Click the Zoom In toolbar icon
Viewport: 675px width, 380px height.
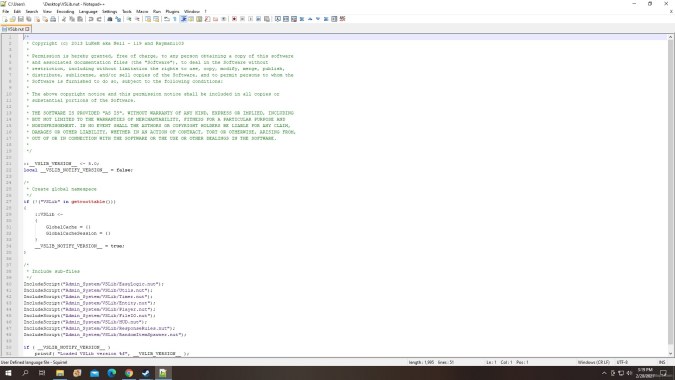[x=129, y=19]
